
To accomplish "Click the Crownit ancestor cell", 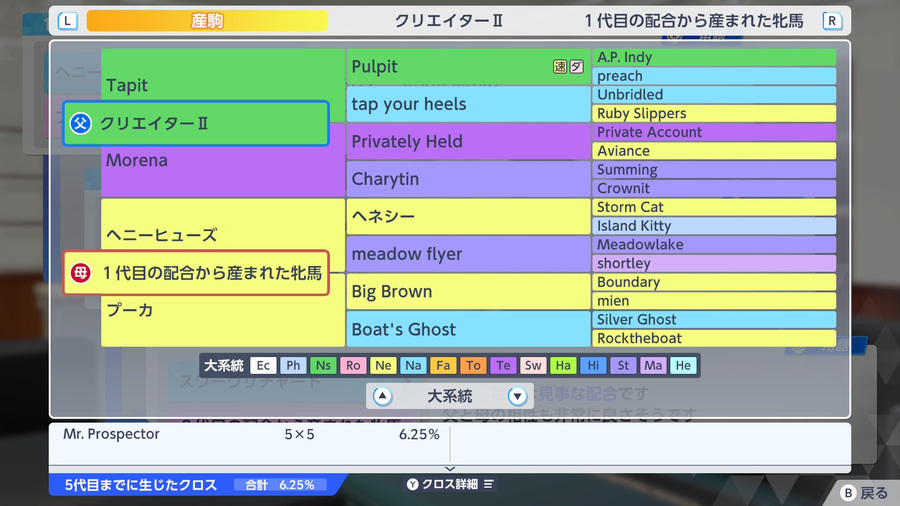I will coord(714,188).
